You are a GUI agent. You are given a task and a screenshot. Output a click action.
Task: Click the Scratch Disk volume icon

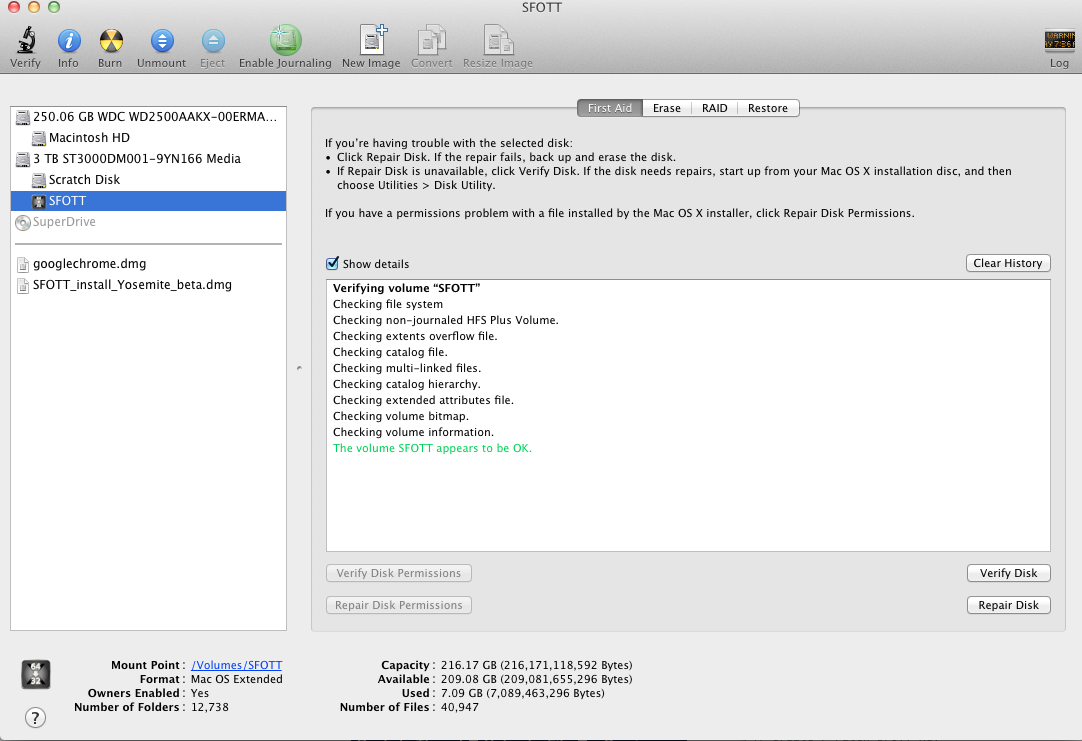tap(39, 180)
